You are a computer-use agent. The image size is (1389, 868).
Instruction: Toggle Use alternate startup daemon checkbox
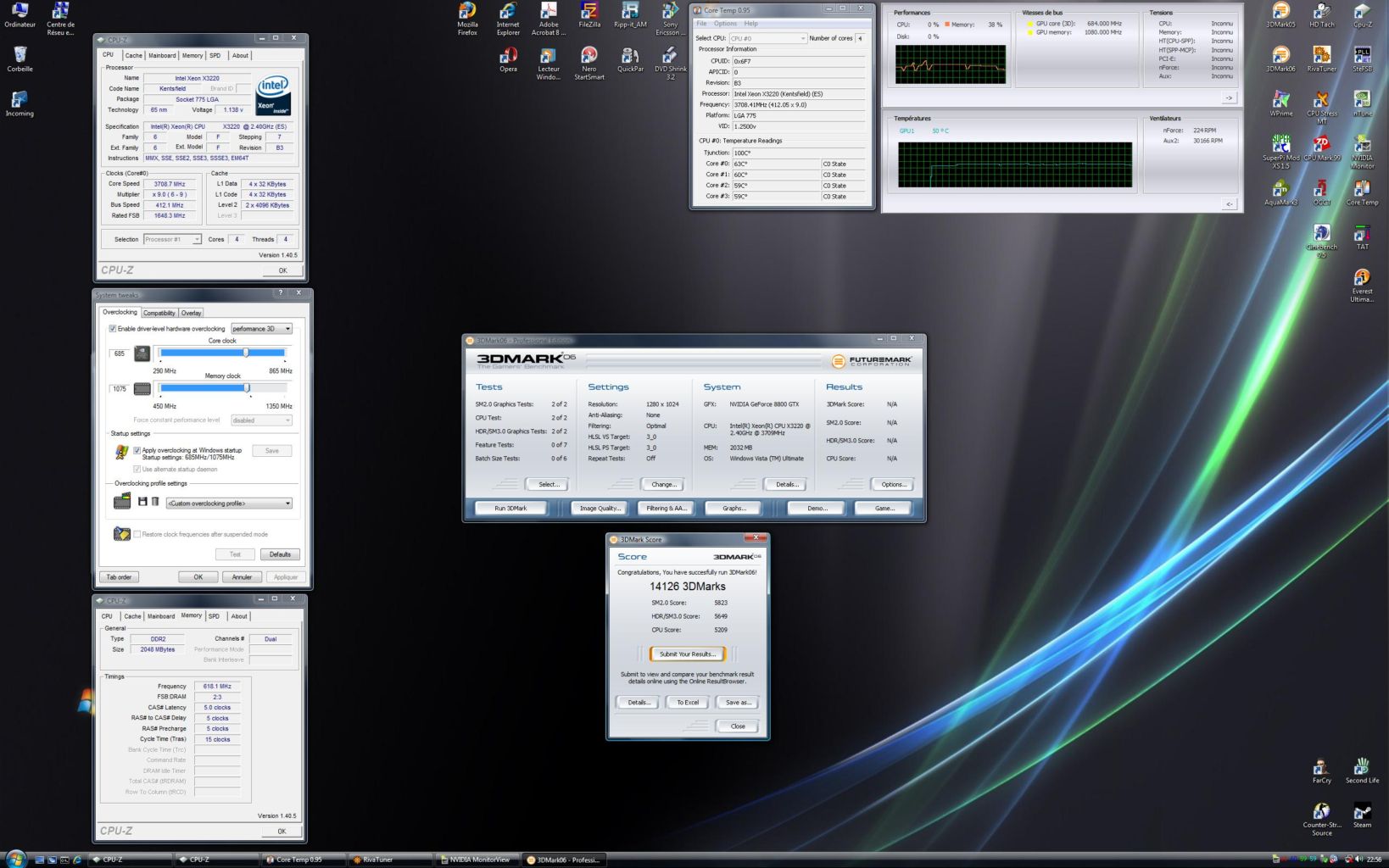[137, 469]
